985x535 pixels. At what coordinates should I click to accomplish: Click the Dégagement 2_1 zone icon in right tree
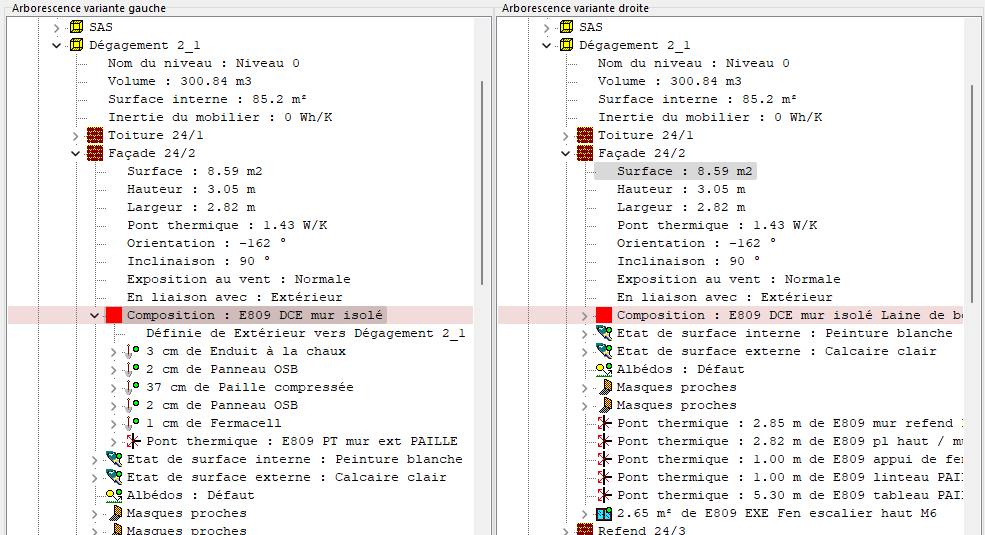point(566,45)
